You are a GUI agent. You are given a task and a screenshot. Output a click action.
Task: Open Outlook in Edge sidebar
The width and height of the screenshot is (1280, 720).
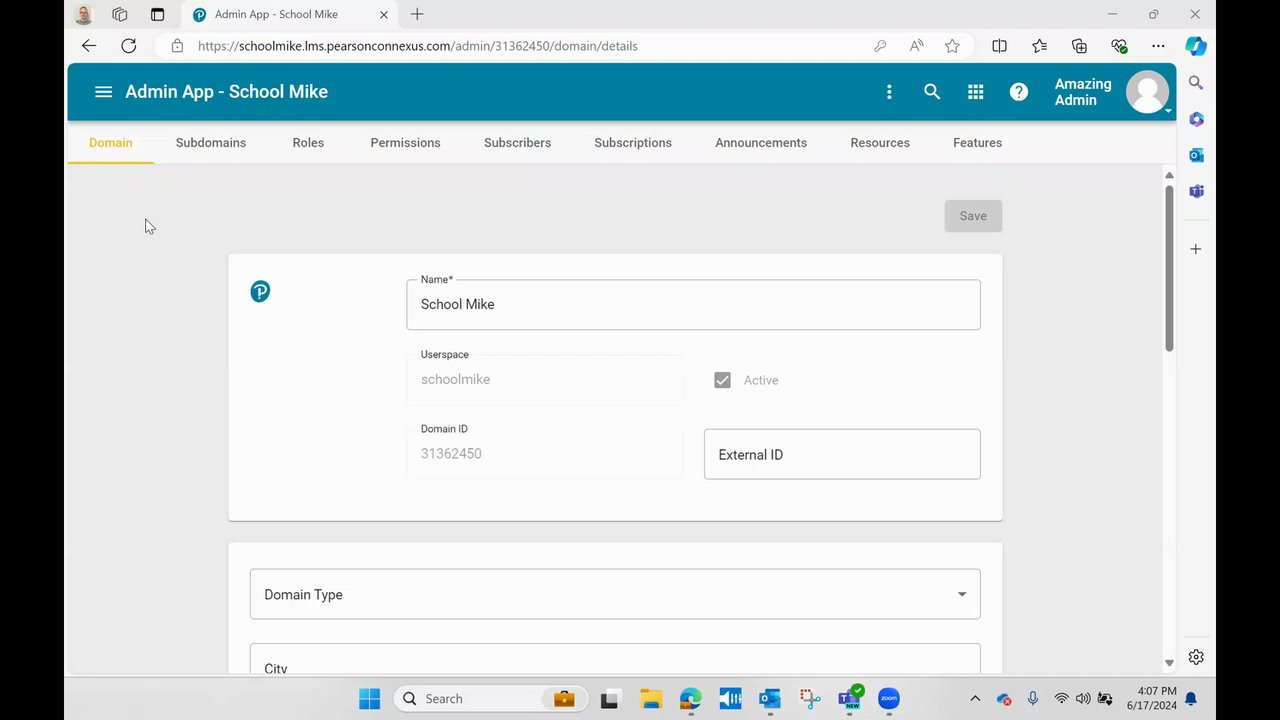[x=1196, y=155]
